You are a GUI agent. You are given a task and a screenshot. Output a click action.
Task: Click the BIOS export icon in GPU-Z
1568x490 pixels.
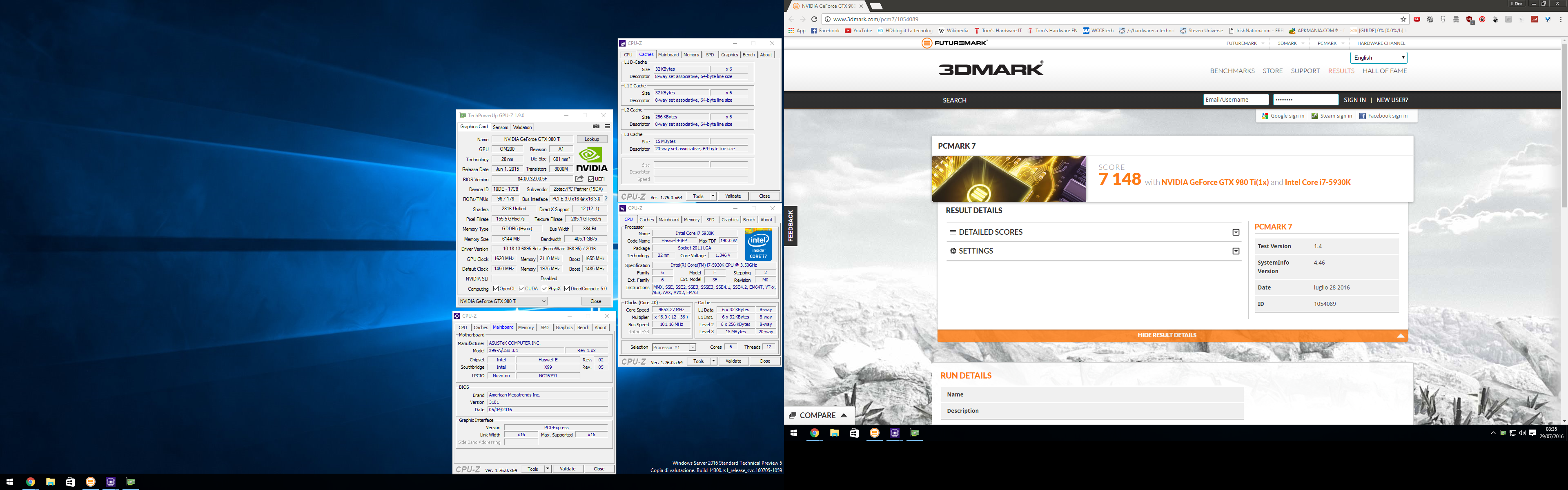(579, 179)
